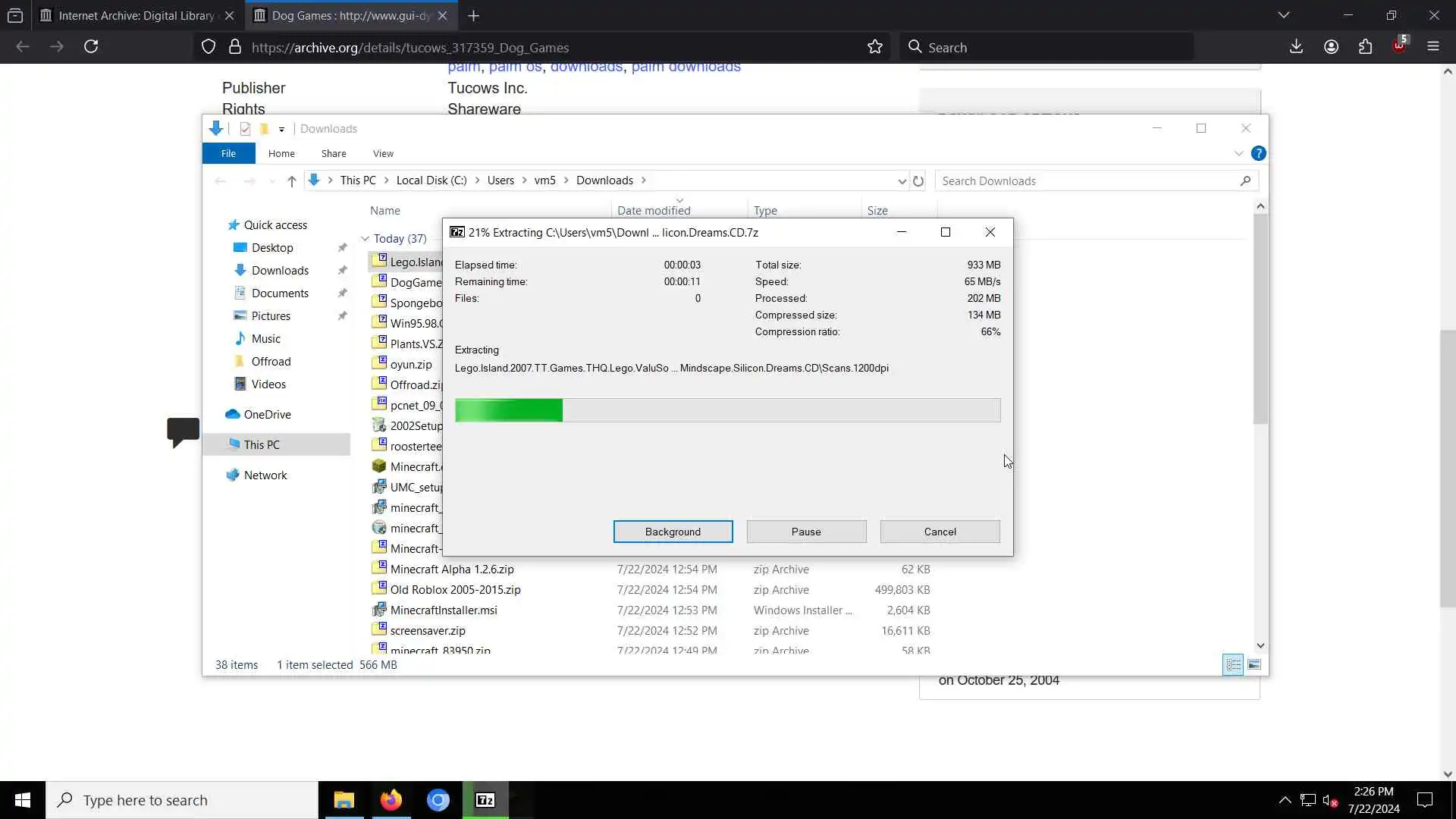The height and width of the screenshot is (819, 1456).
Task: Open the Firefox downloads panel icon
Action: point(1296,47)
